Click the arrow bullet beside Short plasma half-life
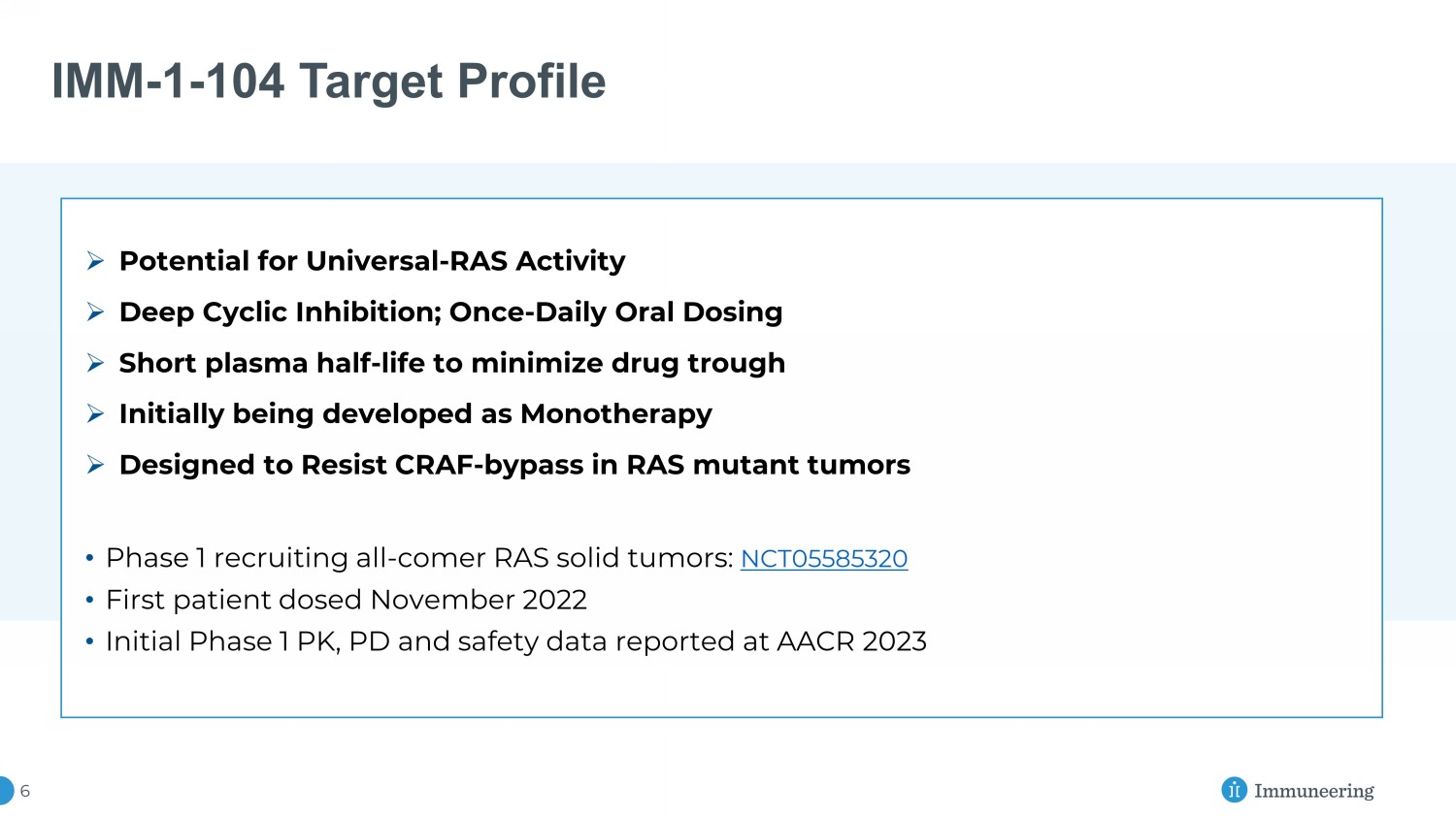The height and width of the screenshot is (819, 1456). point(95,363)
